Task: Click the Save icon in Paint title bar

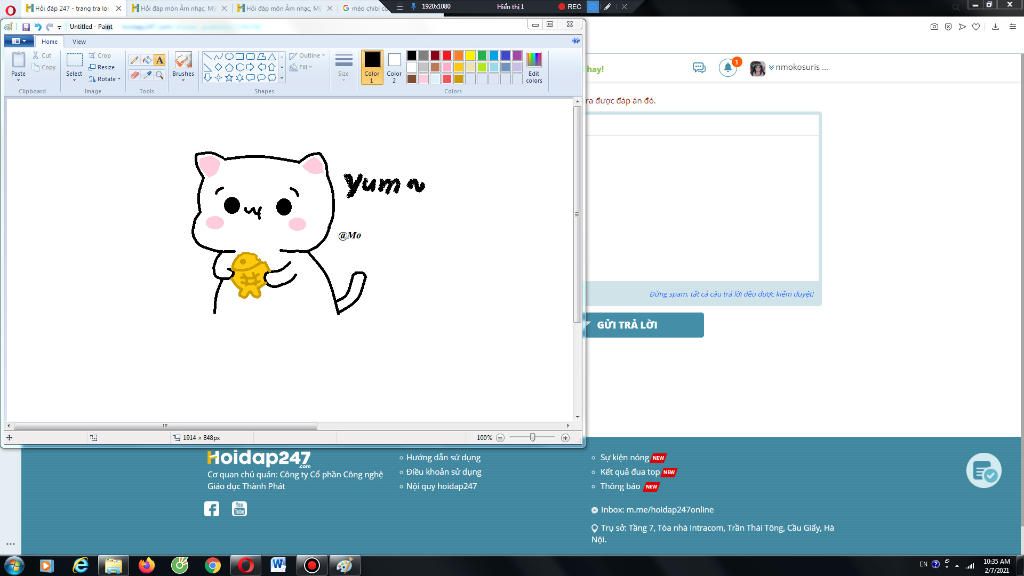Action: tap(26, 27)
